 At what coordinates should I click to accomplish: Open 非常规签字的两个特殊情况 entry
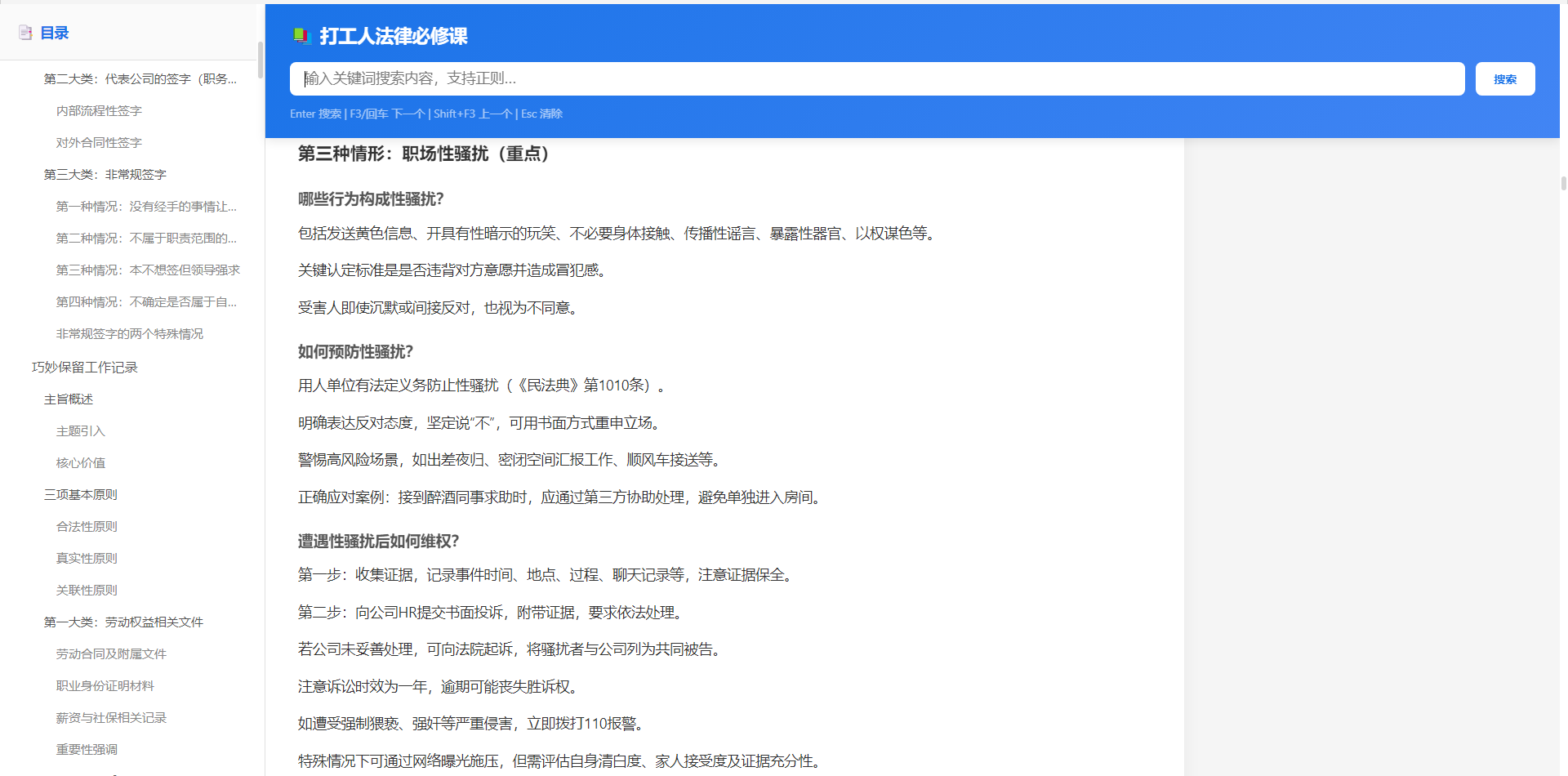129,334
